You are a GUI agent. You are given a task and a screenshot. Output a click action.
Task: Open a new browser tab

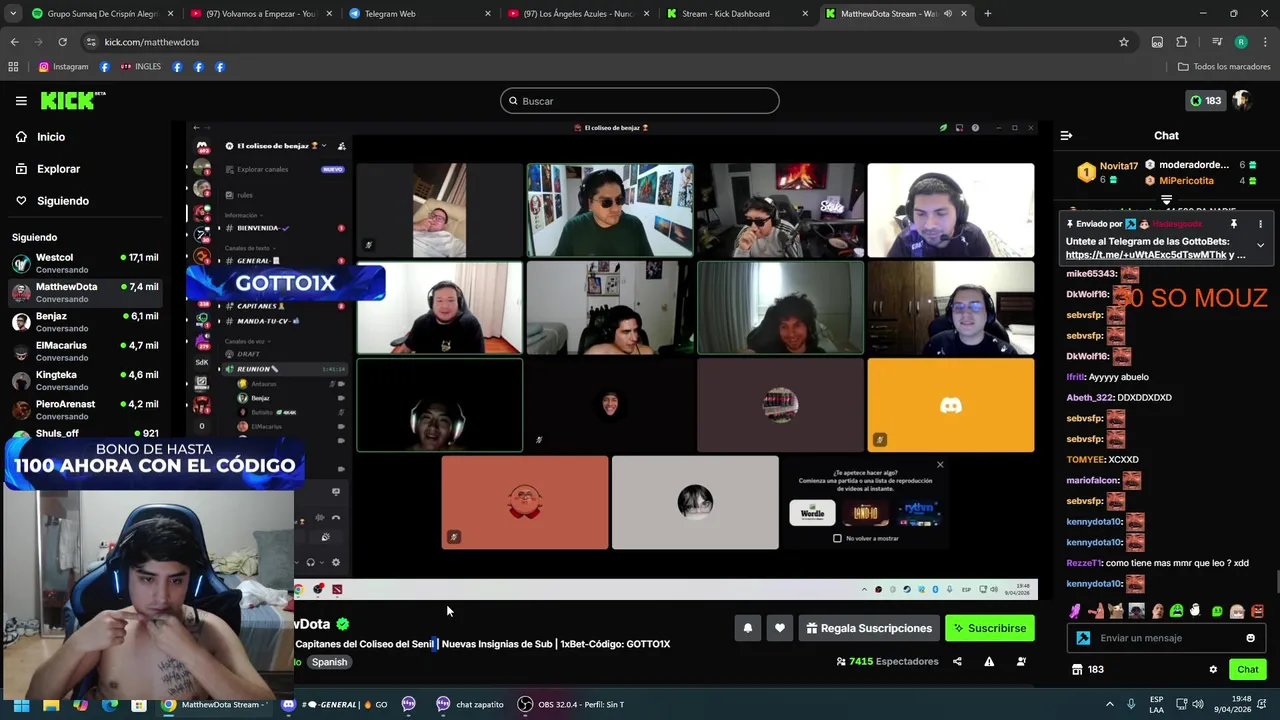click(x=987, y=14)
